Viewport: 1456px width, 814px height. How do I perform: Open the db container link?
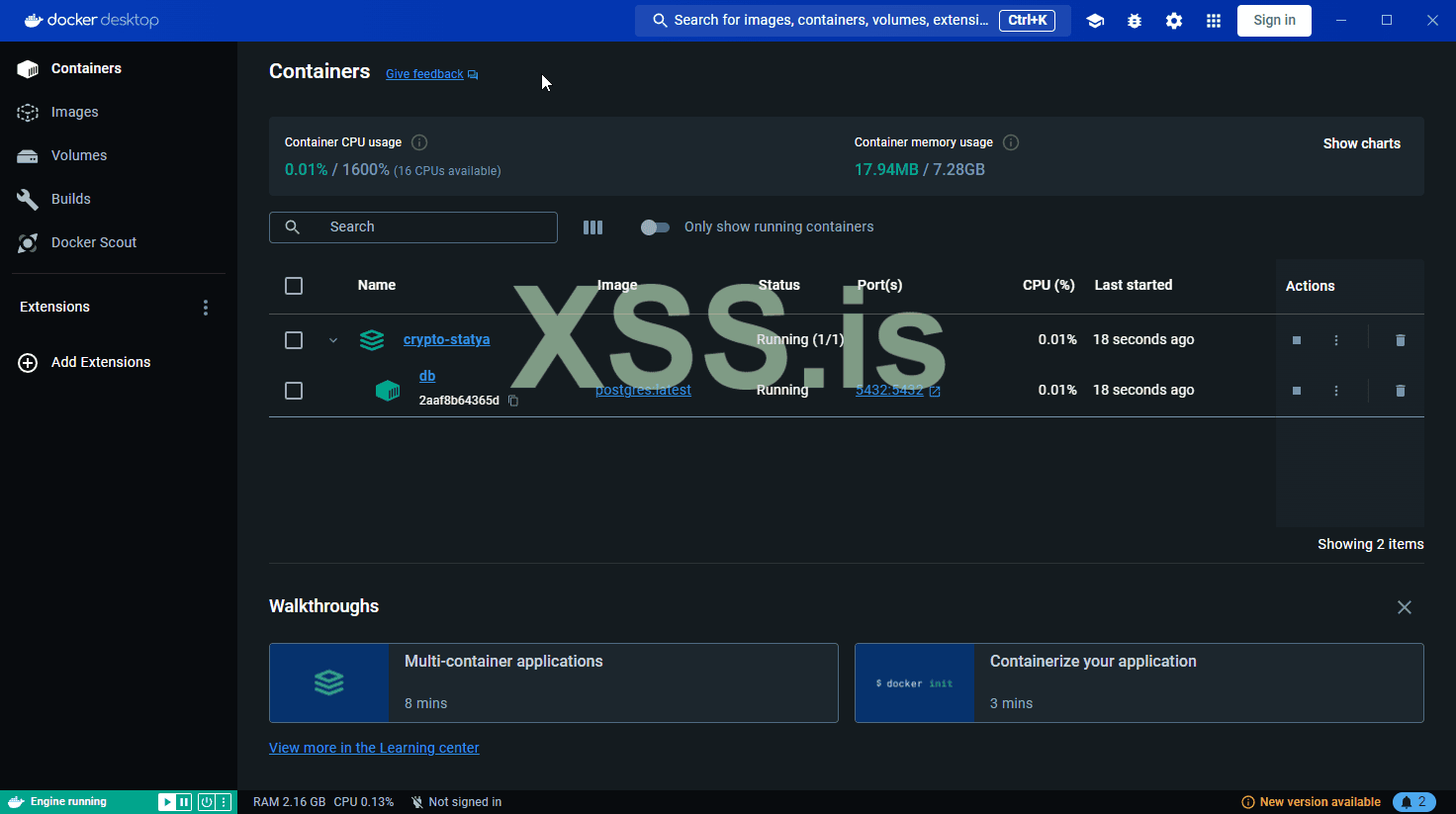[427, 376]
